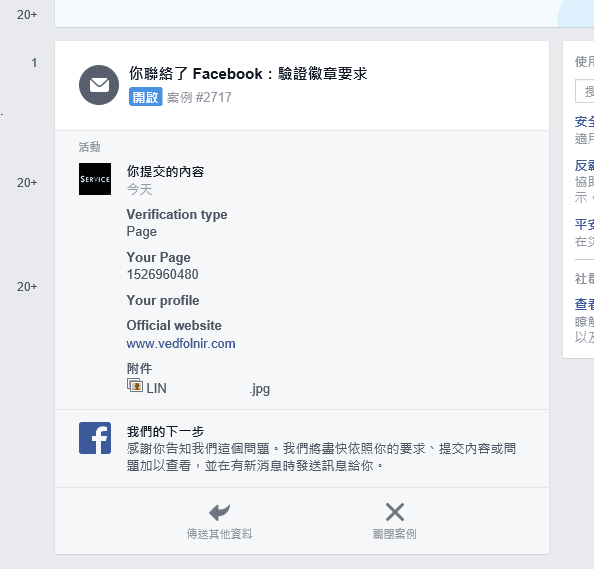Click the Page value under Verification type
This screenshot has height=569, width=594.
pos(142,231)
